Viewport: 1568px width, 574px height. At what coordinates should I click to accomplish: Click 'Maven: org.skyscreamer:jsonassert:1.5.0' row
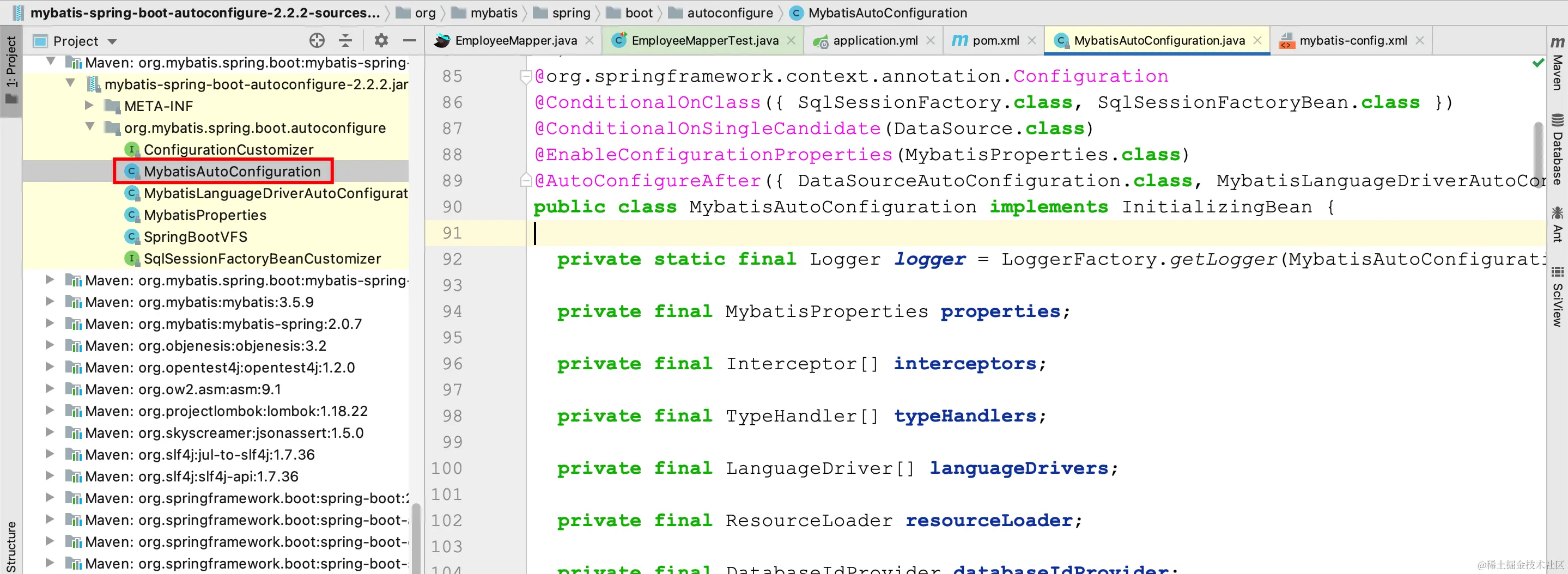coord(216,433)
